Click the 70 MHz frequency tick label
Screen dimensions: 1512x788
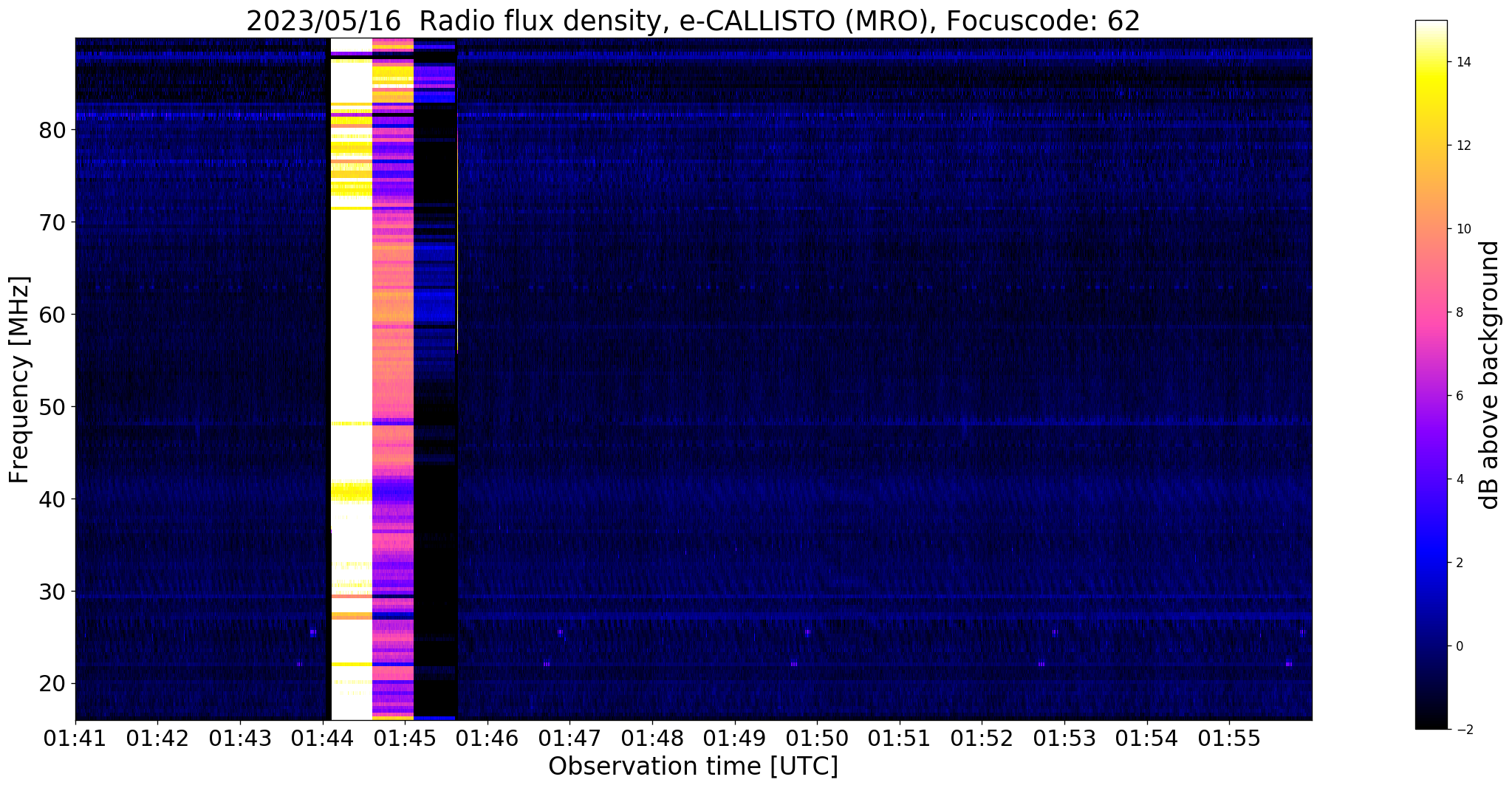52,223
